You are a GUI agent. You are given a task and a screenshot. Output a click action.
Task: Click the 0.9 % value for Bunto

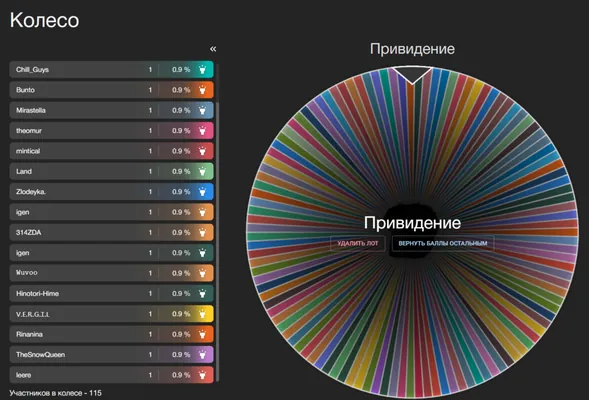click(181, 90)
